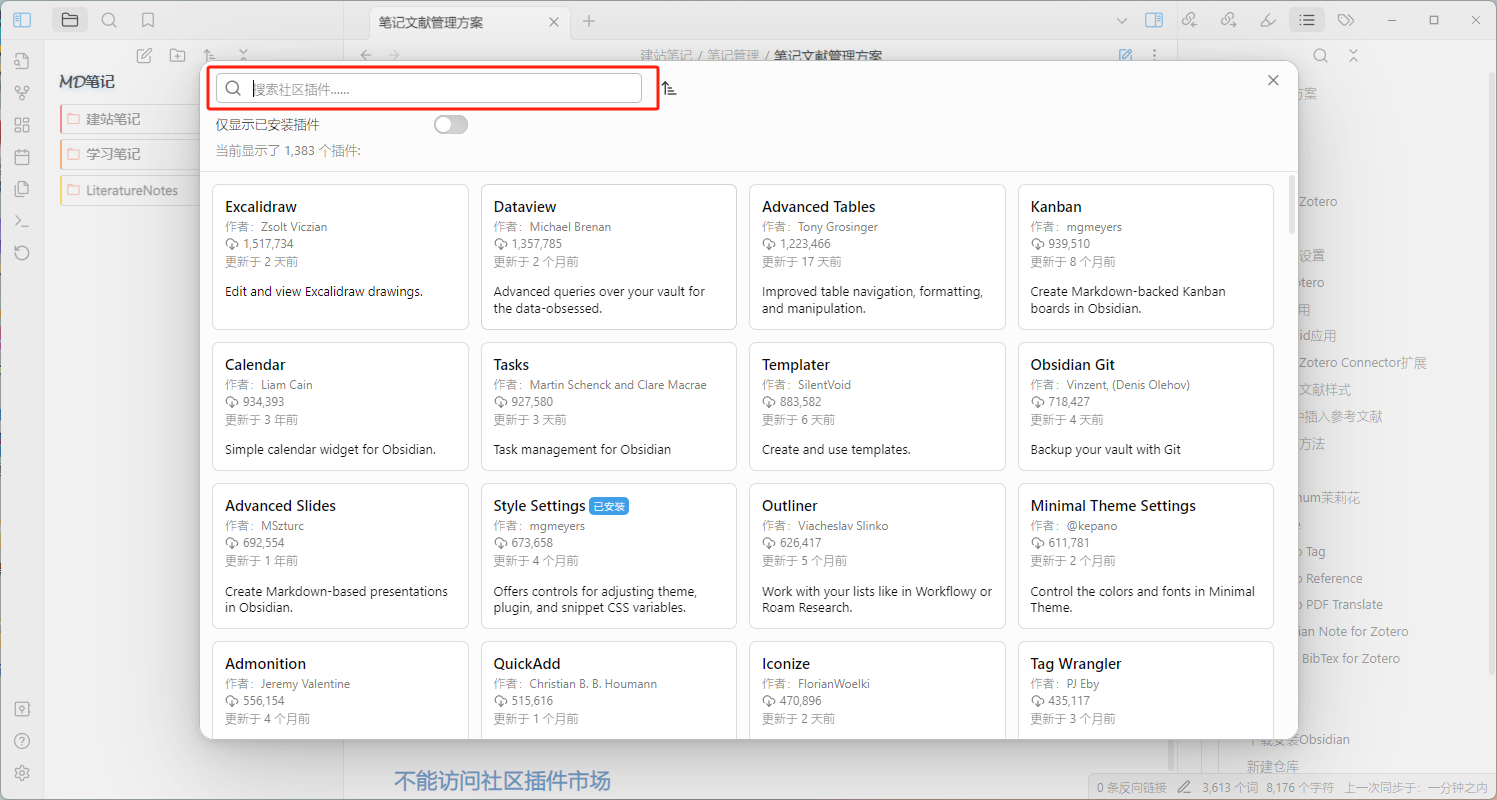
Task: Open the Tasks plugin card
Action: click(609, 407)
